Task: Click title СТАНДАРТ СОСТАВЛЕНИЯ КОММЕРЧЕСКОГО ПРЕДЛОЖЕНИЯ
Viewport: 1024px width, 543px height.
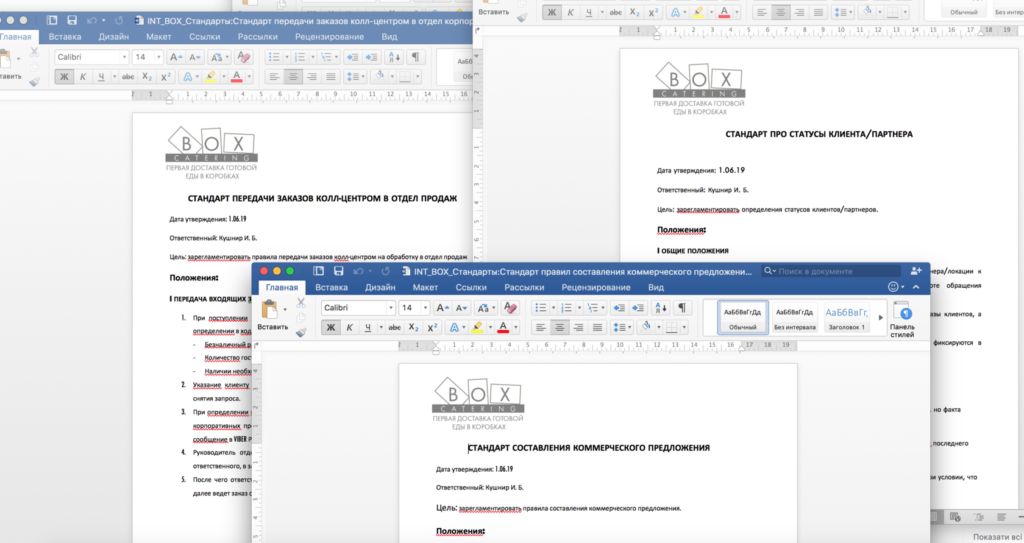Action: (x=589, y=448)
